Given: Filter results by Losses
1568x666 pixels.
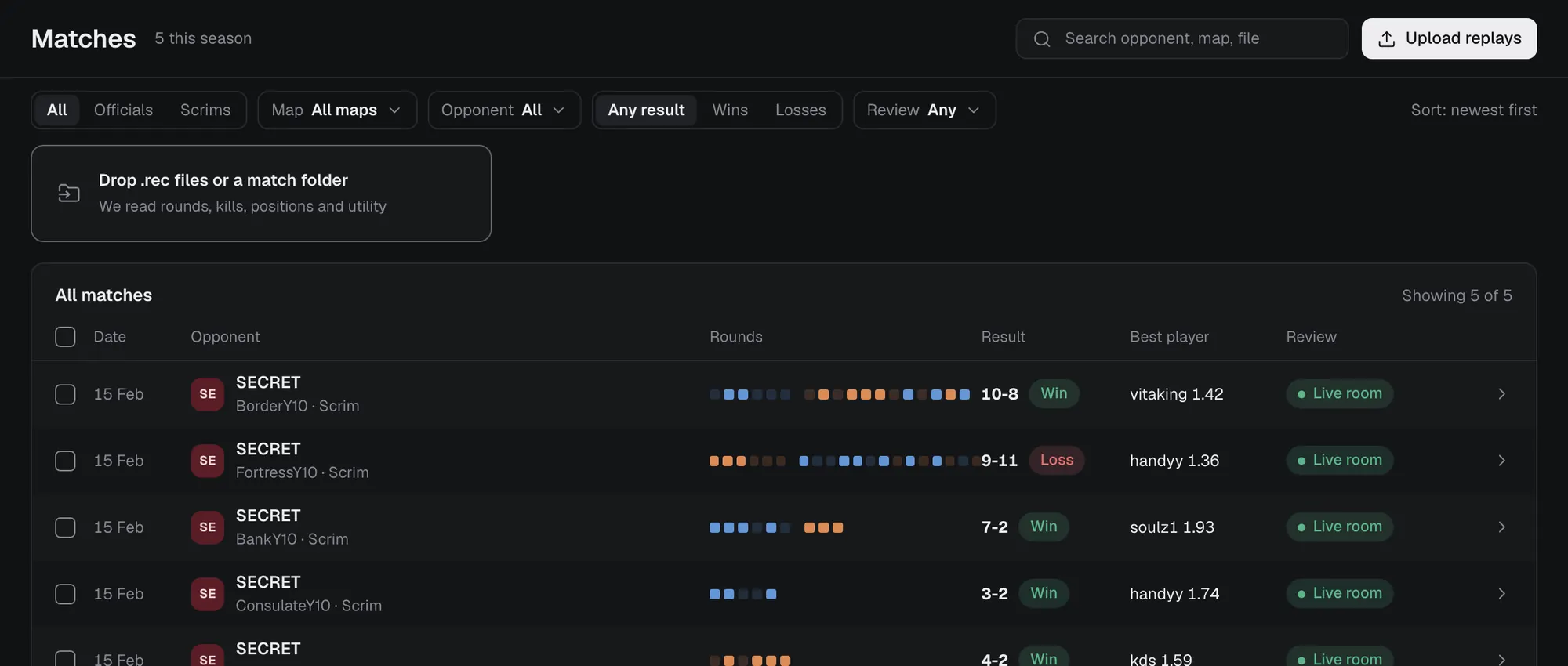Looking at the screenshot, I should tap(800, 110).
